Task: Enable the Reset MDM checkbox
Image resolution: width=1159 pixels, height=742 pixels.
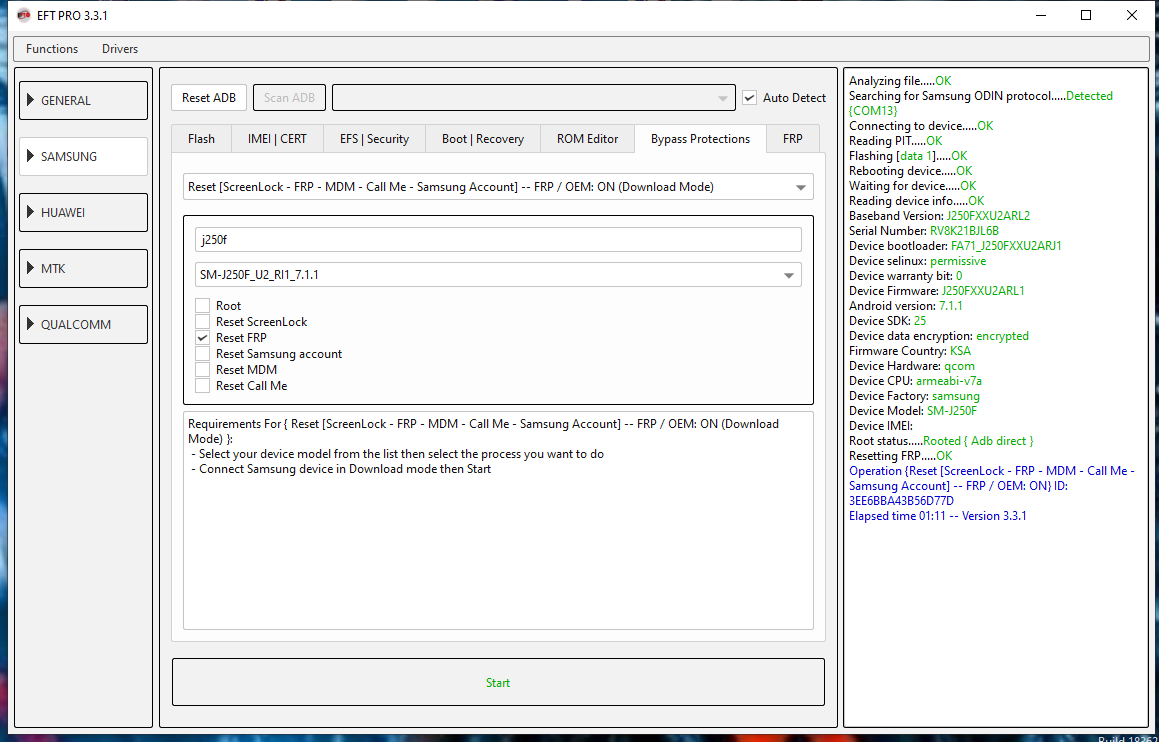Action: 203,370
